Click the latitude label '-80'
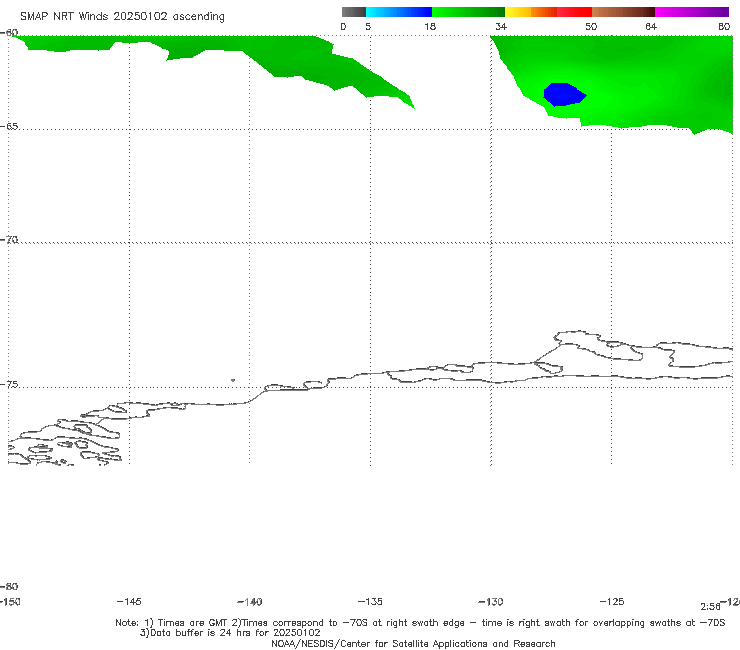This screenshot has width=740, height=650. click(x=9, y=587)
